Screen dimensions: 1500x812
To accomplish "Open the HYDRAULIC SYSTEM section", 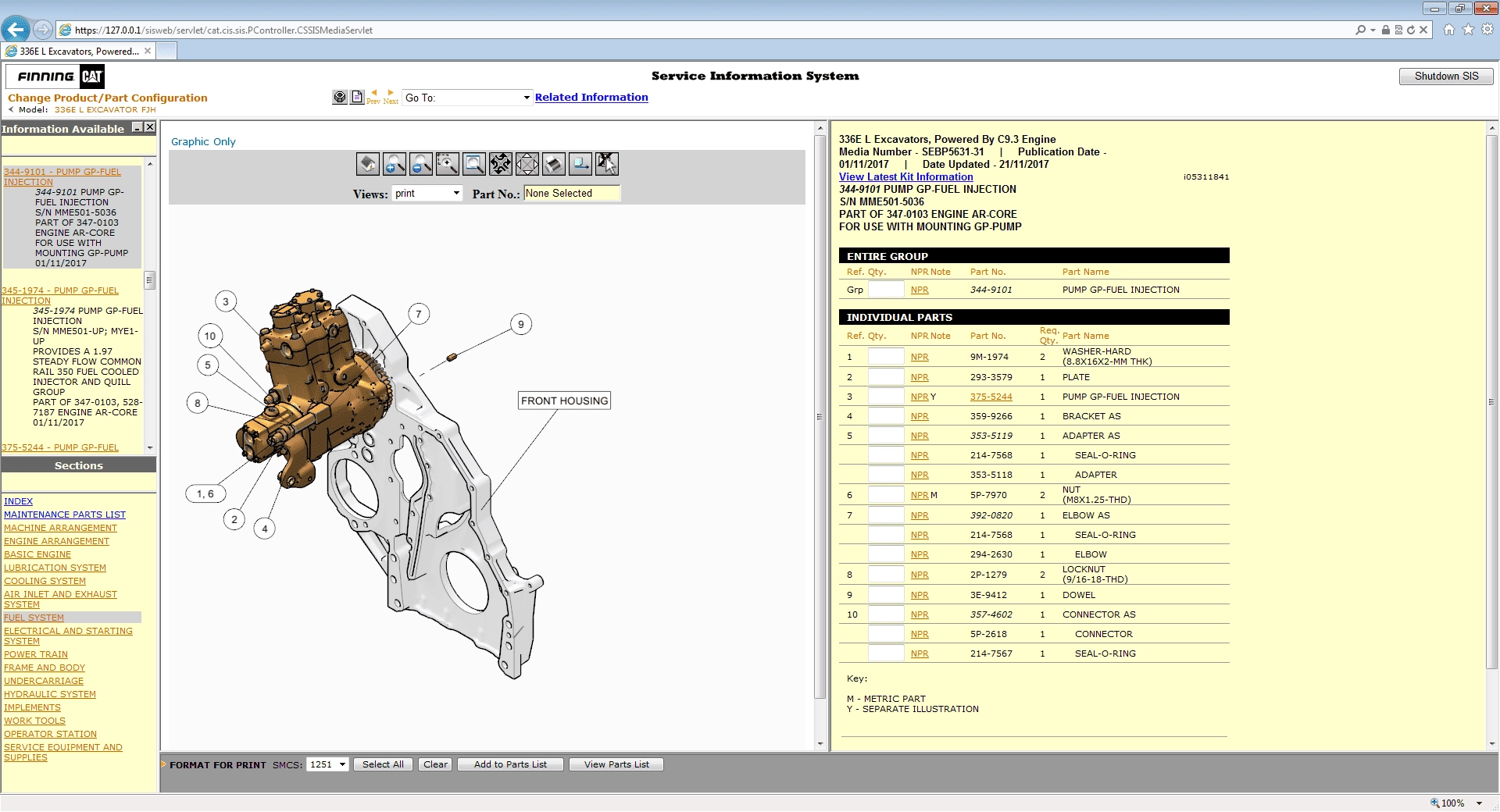I will tap(50, 694).
